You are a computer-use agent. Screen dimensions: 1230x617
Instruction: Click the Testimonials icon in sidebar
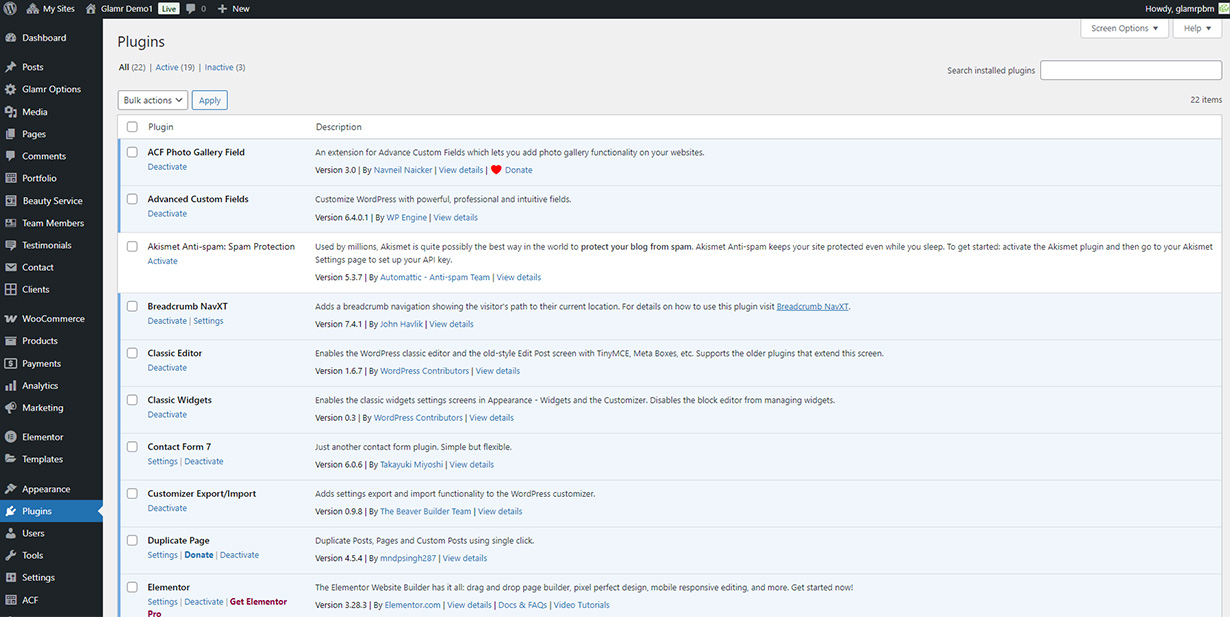tap(10, 245)
